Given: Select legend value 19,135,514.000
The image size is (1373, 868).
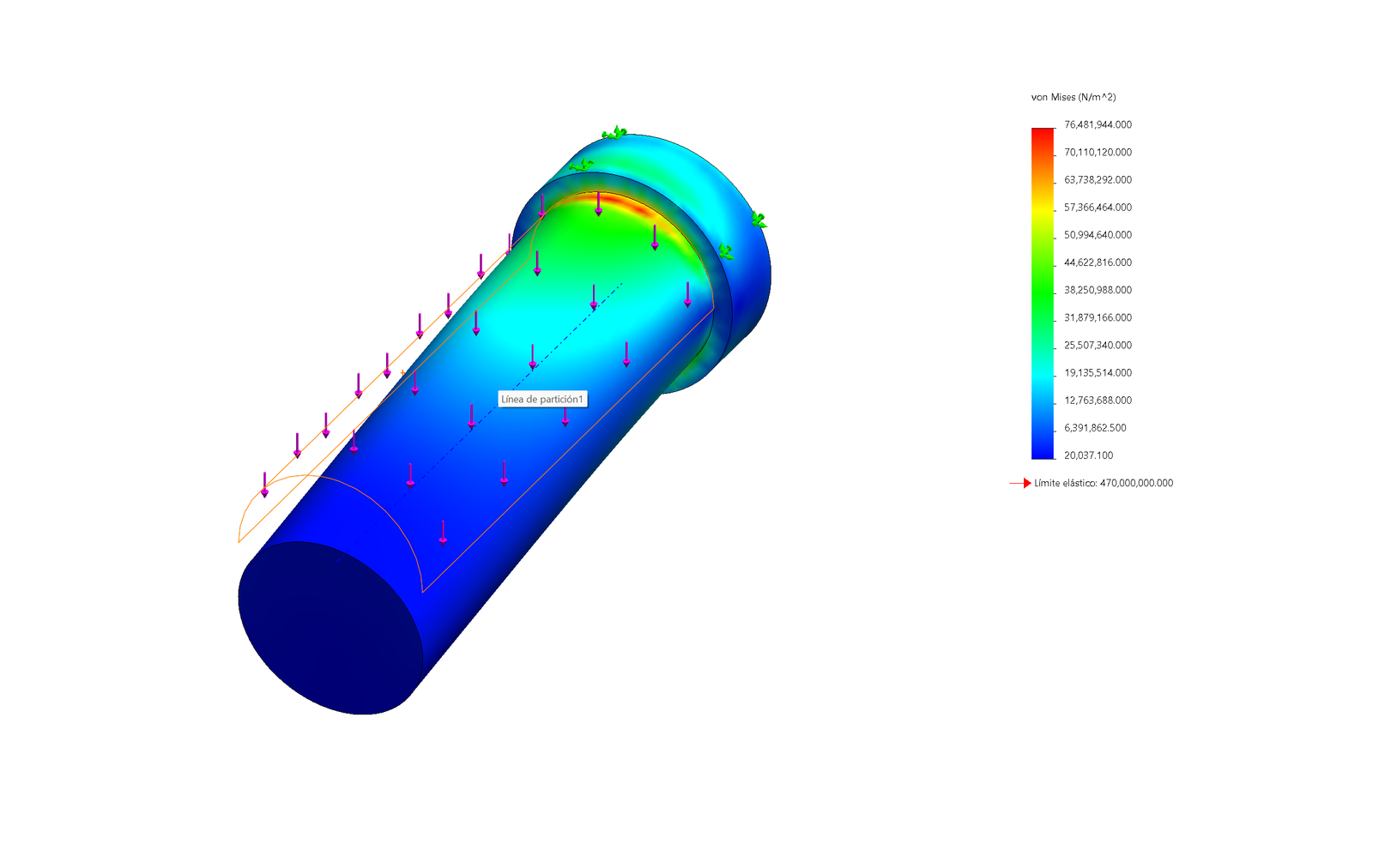Looking at the screenshot, I should point(1098,372).
